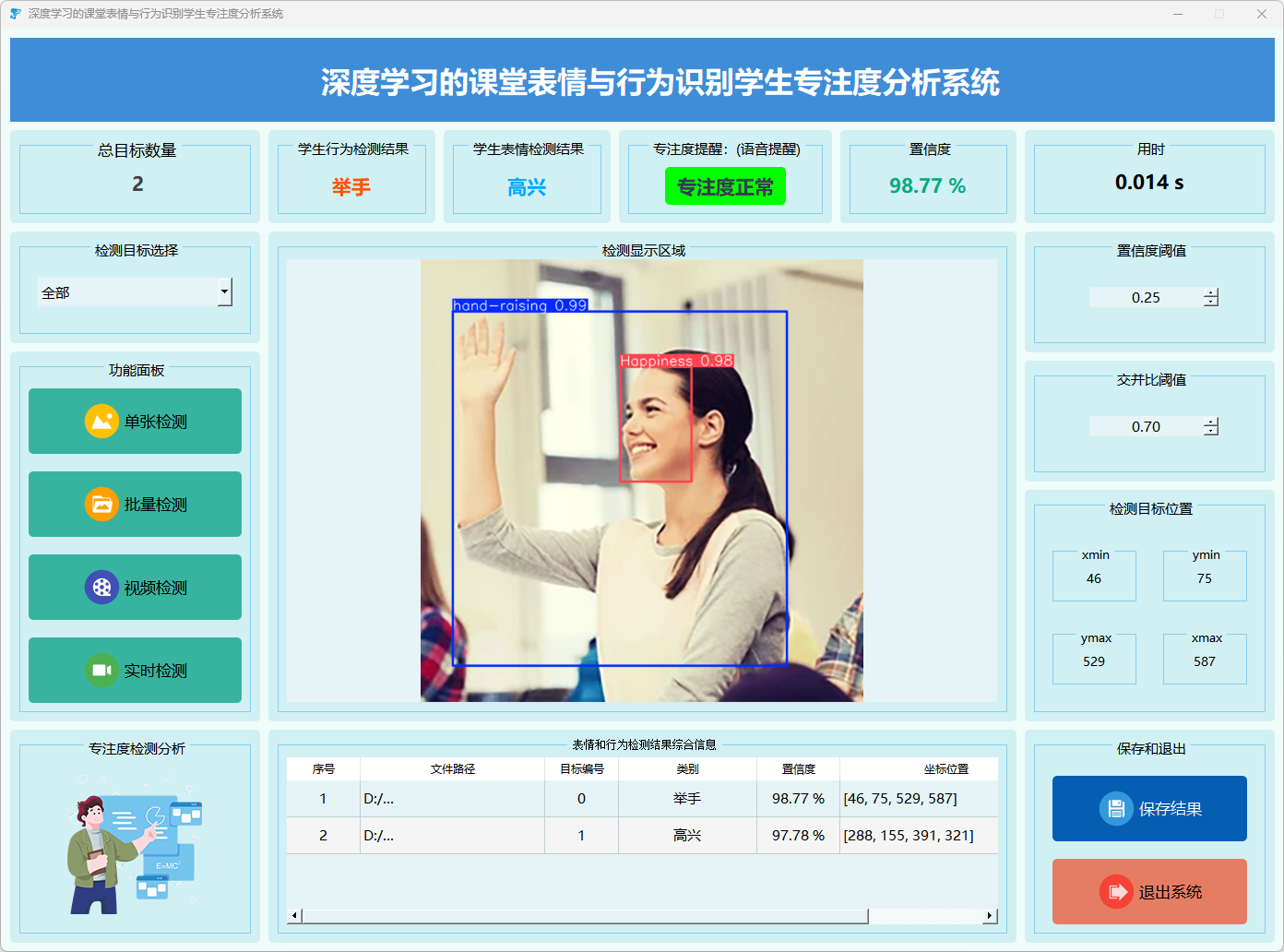The image size is (1284, 952).
Task: Click the real-time detection camera icon
Action: (x=101, y=671)
